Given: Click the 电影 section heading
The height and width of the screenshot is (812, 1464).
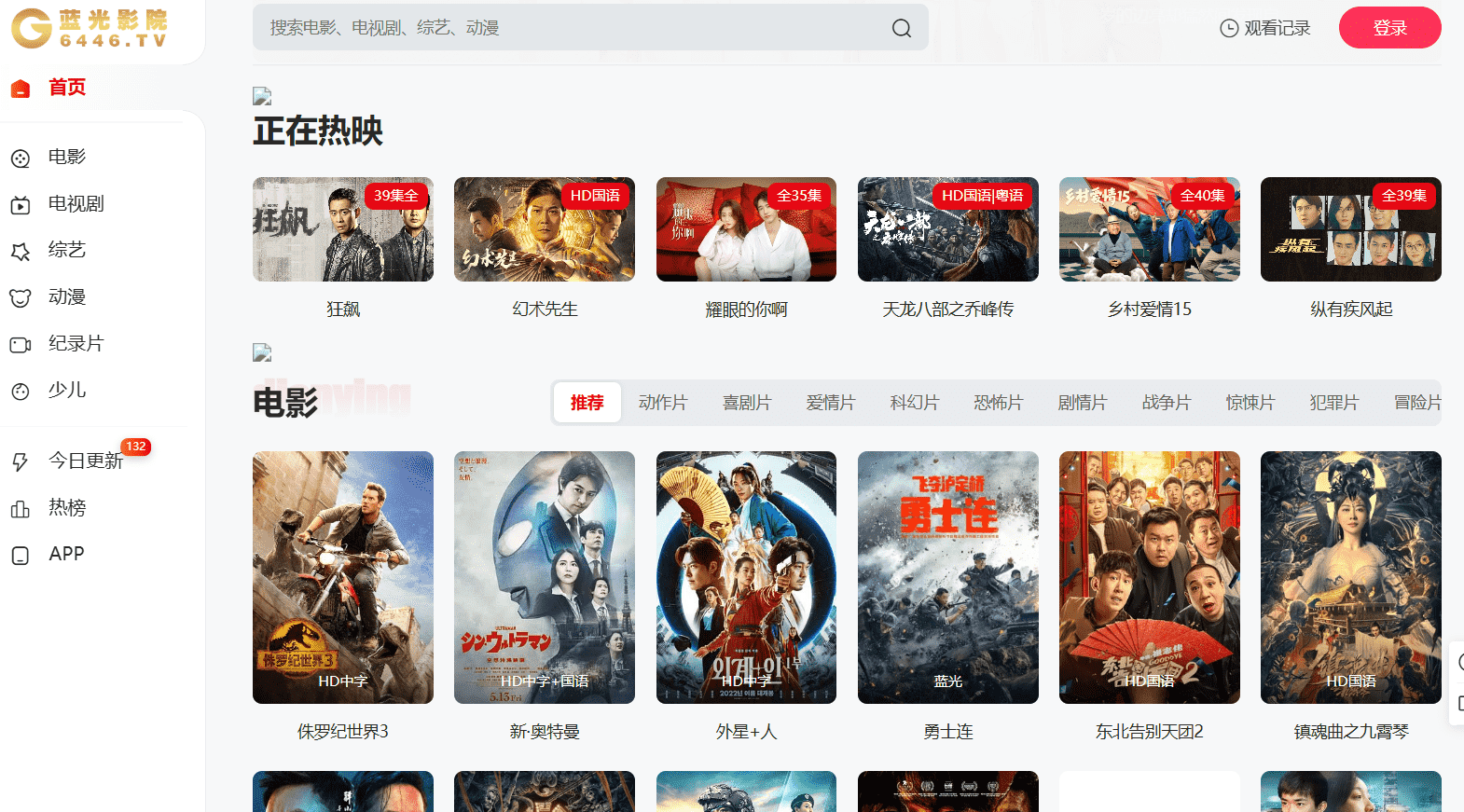Looking at the screenshot, I should 285,403.
